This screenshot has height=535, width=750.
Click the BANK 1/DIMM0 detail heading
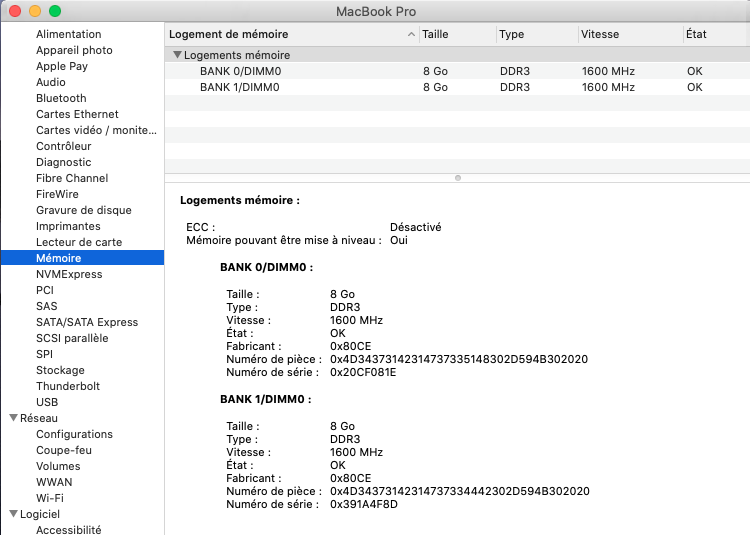(265, 399)
